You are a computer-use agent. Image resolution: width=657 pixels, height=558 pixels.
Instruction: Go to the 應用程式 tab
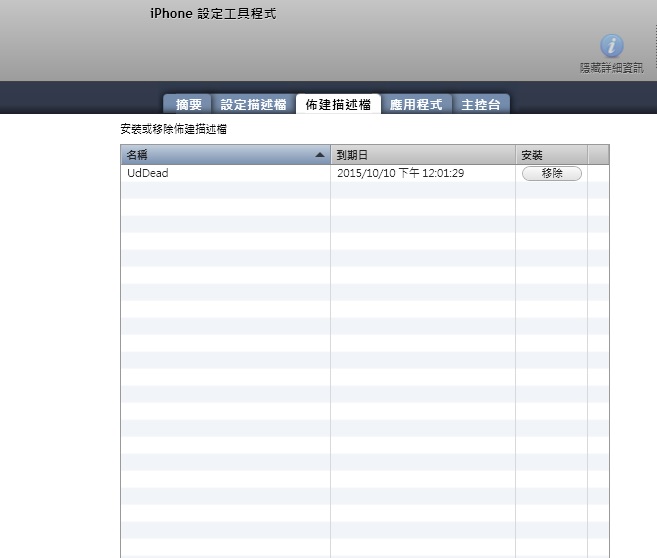point(416,104)
